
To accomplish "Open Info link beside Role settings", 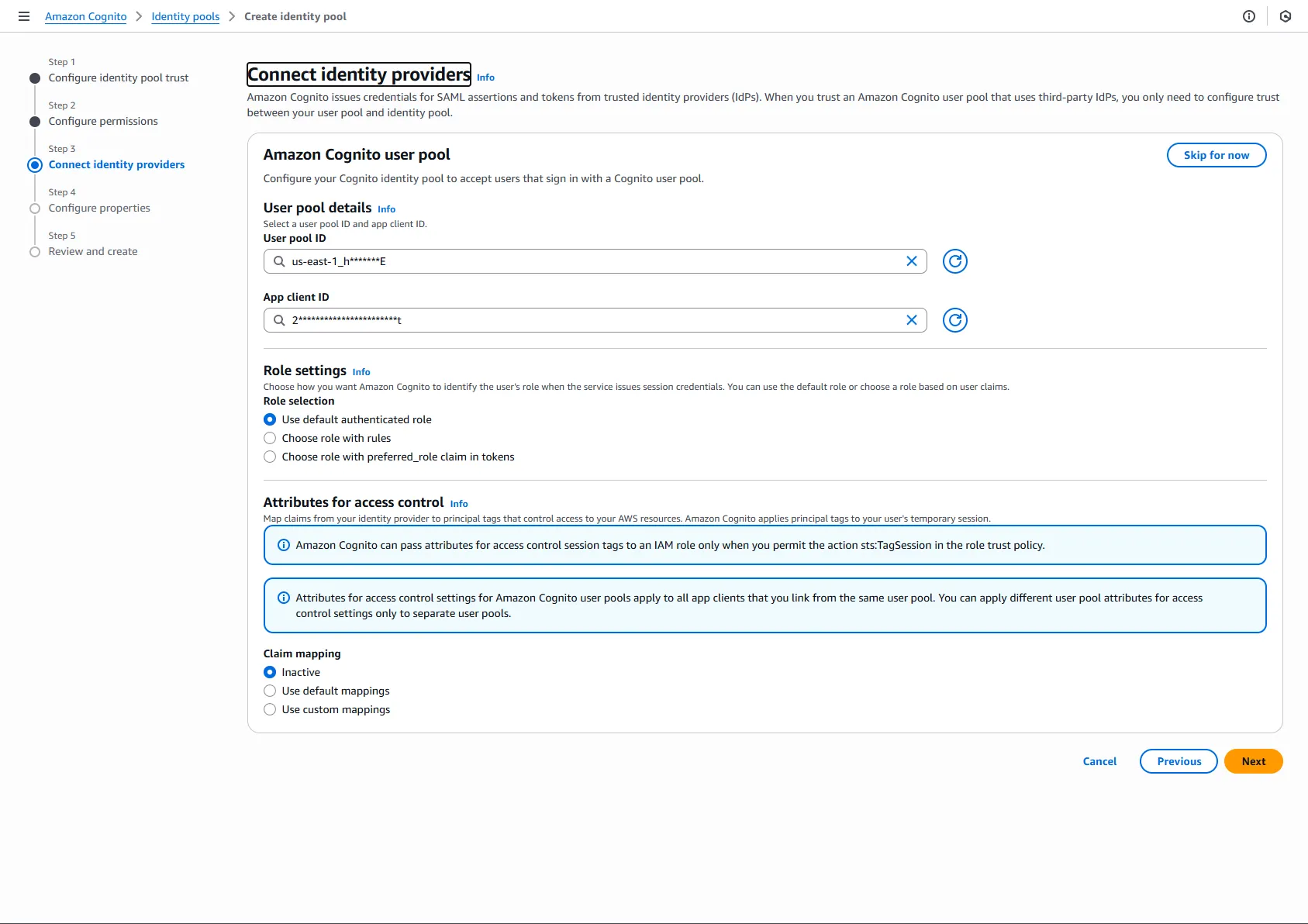I will [361, 372].
